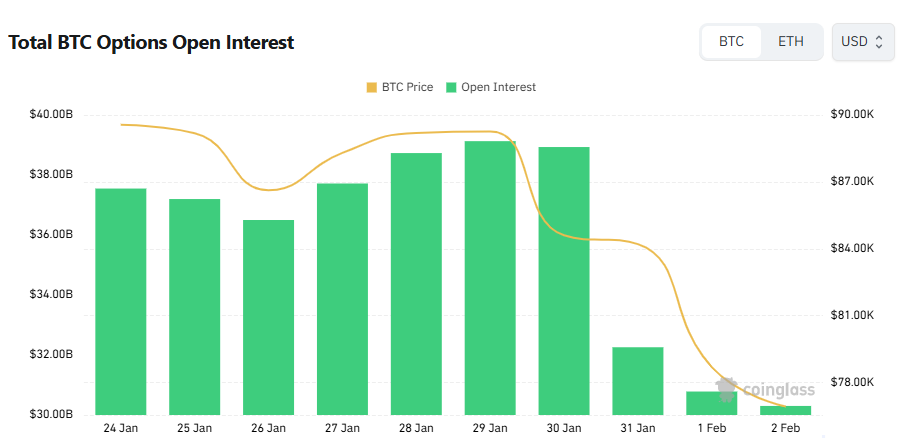Click the coinglass watermark logo icon
The image size is (901, 438).
[726, 388]
